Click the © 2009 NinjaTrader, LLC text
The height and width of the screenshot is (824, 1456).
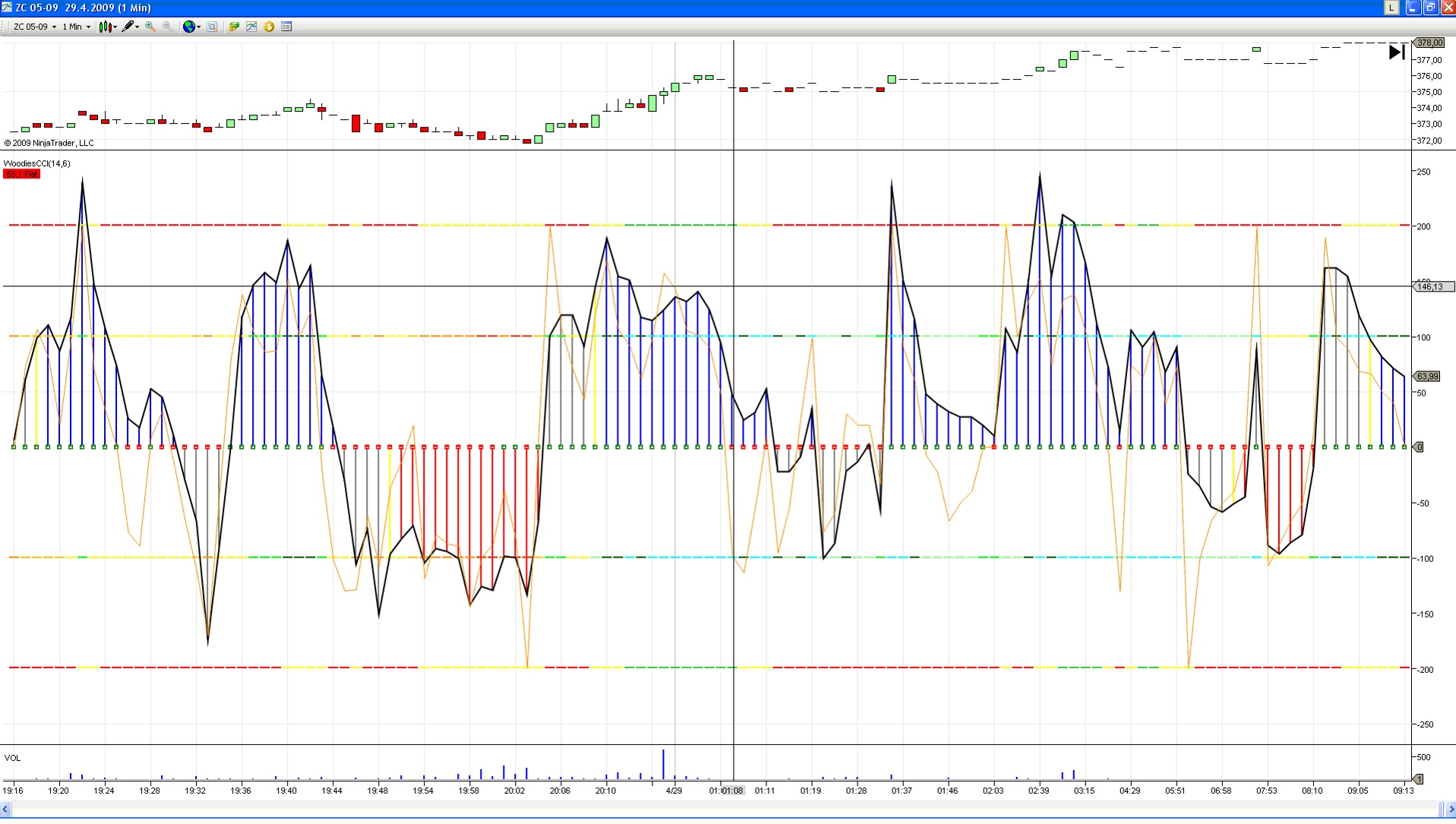(49, 143)
